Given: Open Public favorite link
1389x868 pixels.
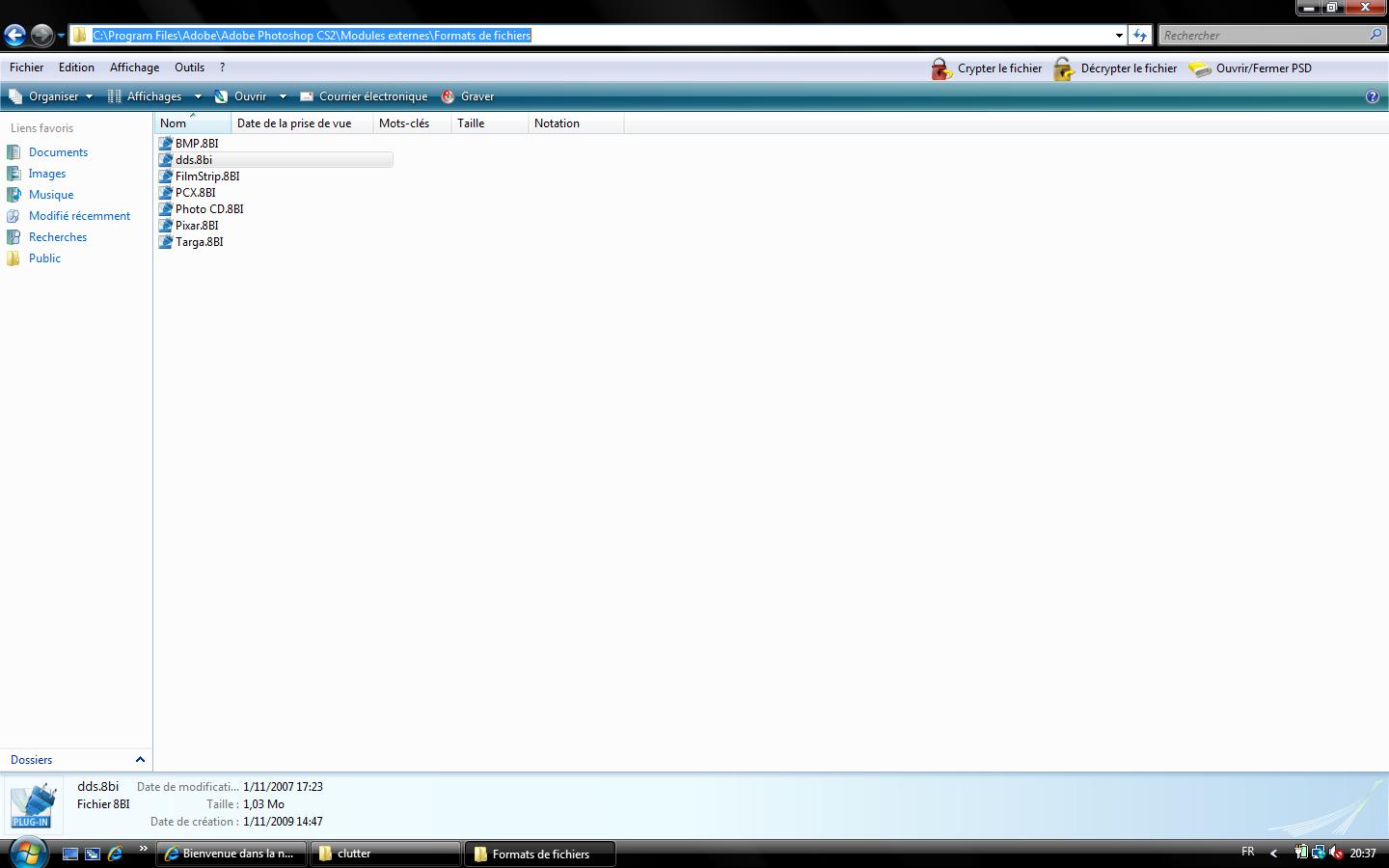Looking at the screenshot, I should (x=44, y=258).
